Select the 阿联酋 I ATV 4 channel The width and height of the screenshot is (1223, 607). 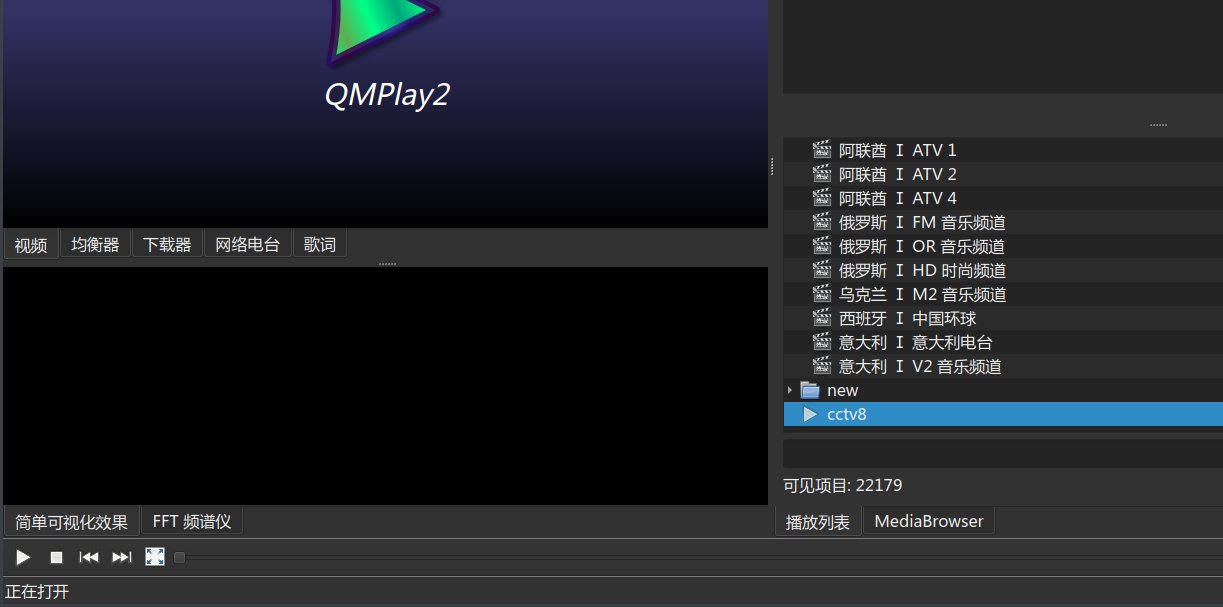click(1003, 198)
